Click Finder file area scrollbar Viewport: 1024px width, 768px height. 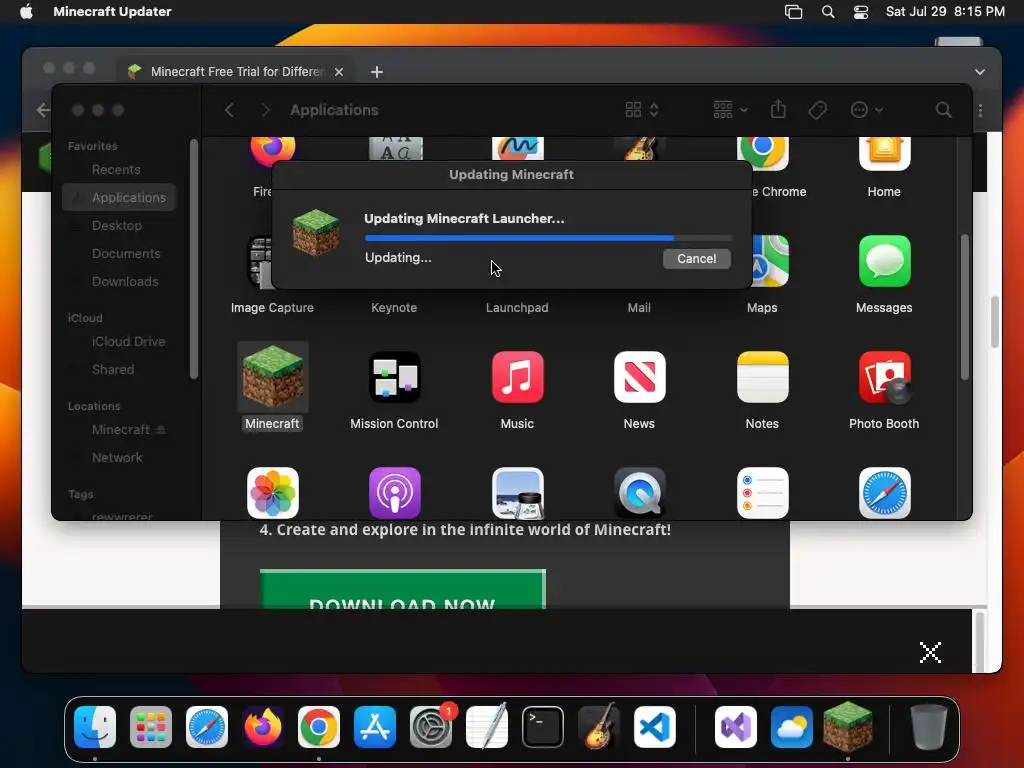[x=965, y=307]
